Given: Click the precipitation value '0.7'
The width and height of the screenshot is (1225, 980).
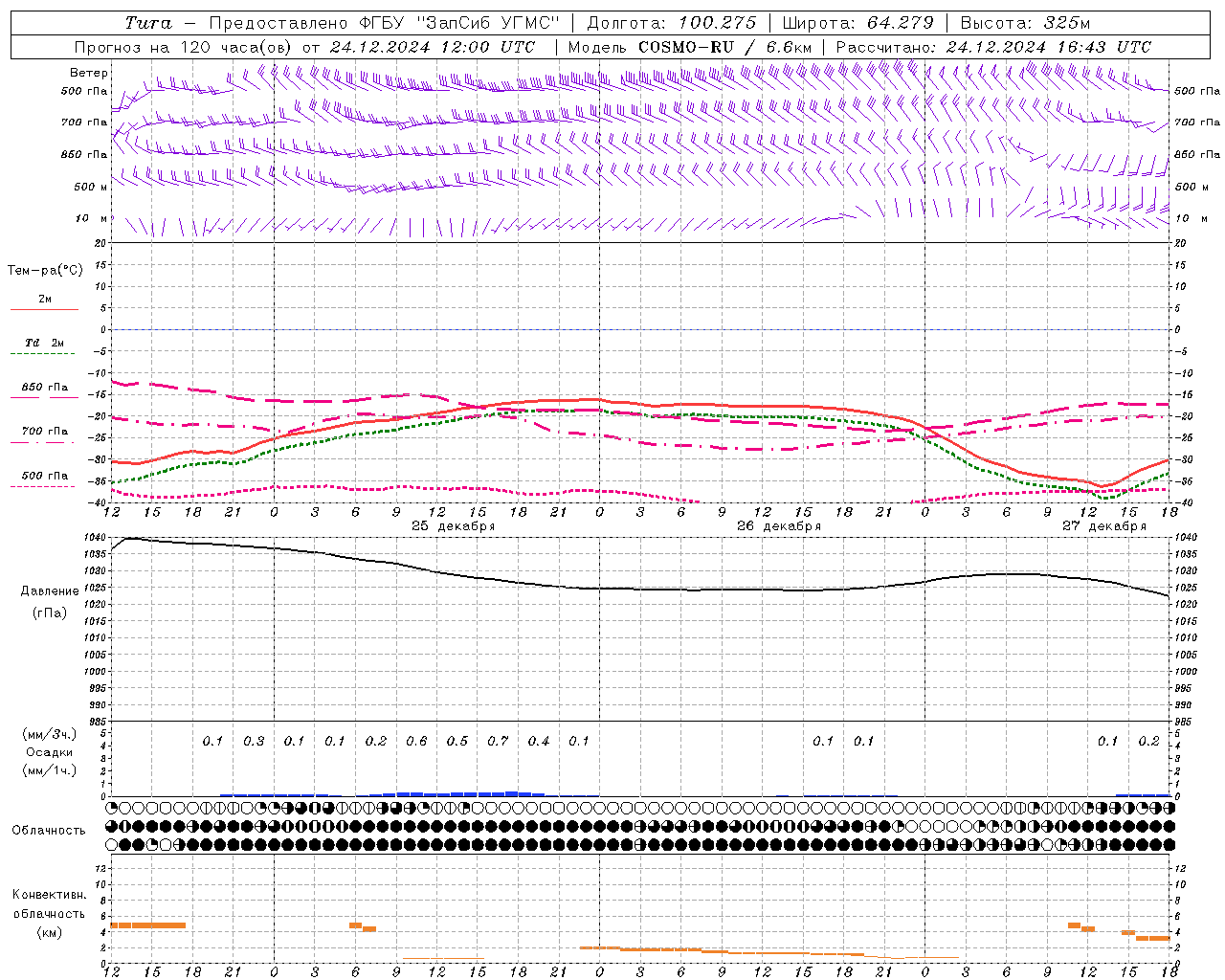Looking at the screenshot, I should pyautogui.click(x=498, y=741).
